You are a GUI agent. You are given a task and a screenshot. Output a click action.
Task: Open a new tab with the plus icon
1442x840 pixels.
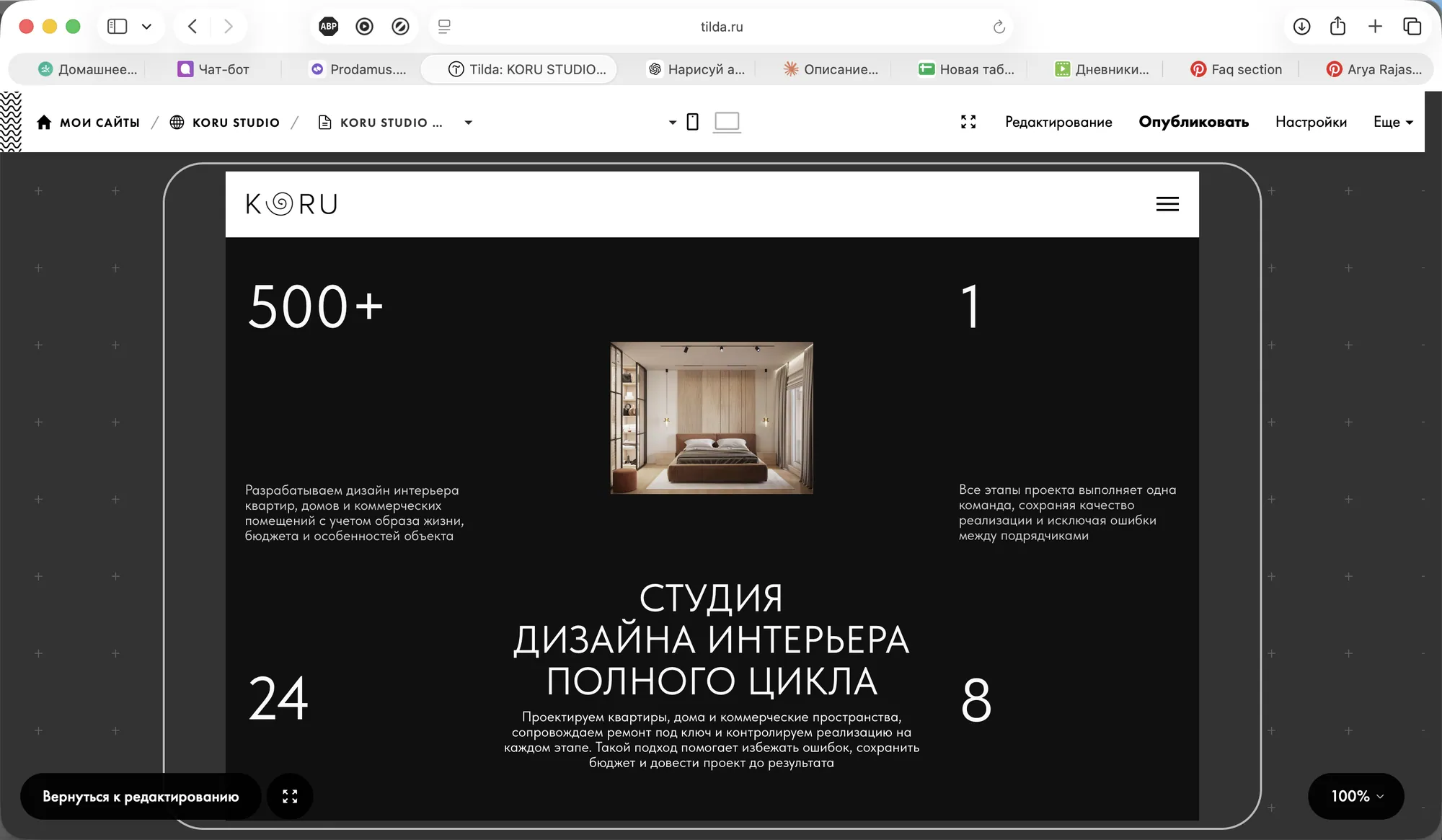(1375, 27)
